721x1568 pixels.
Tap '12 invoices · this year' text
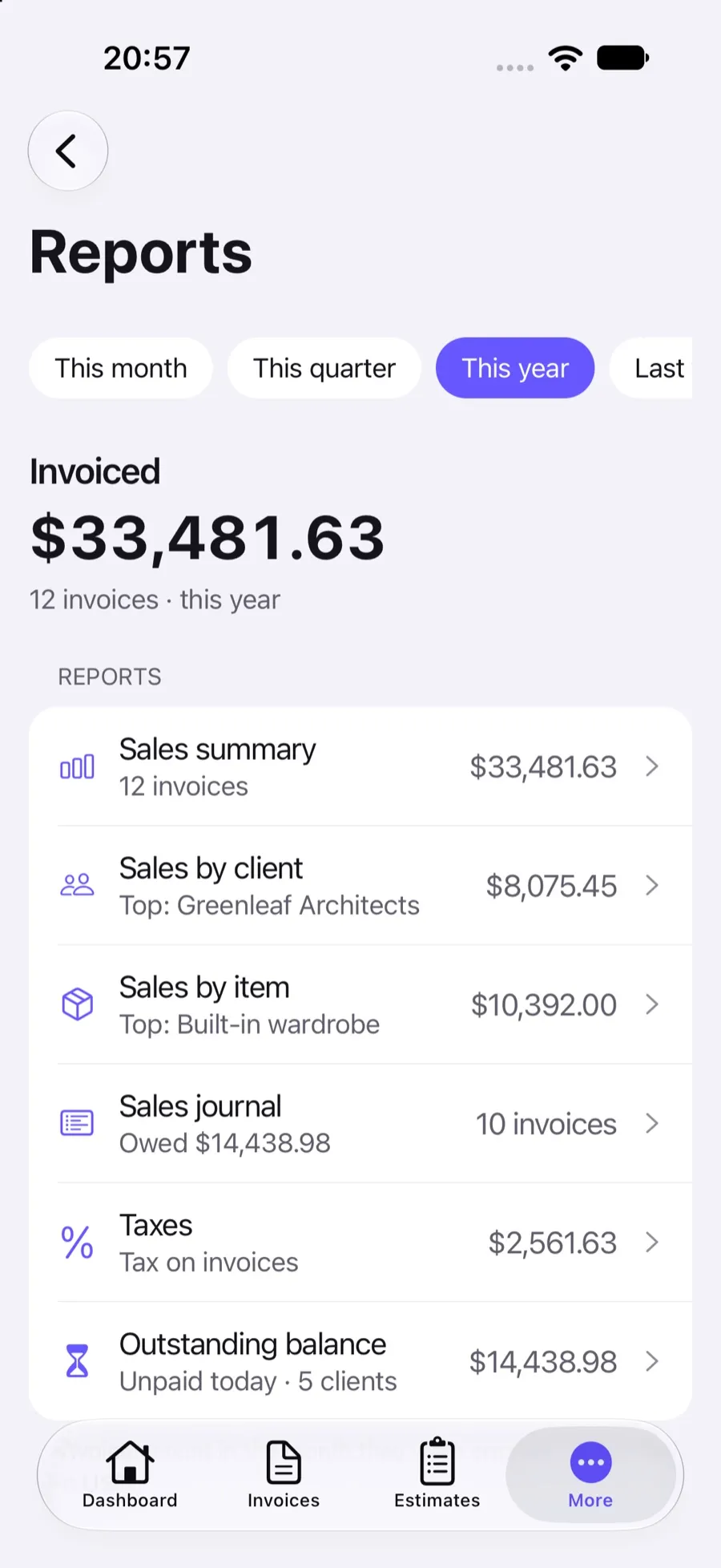pos(155,600)
